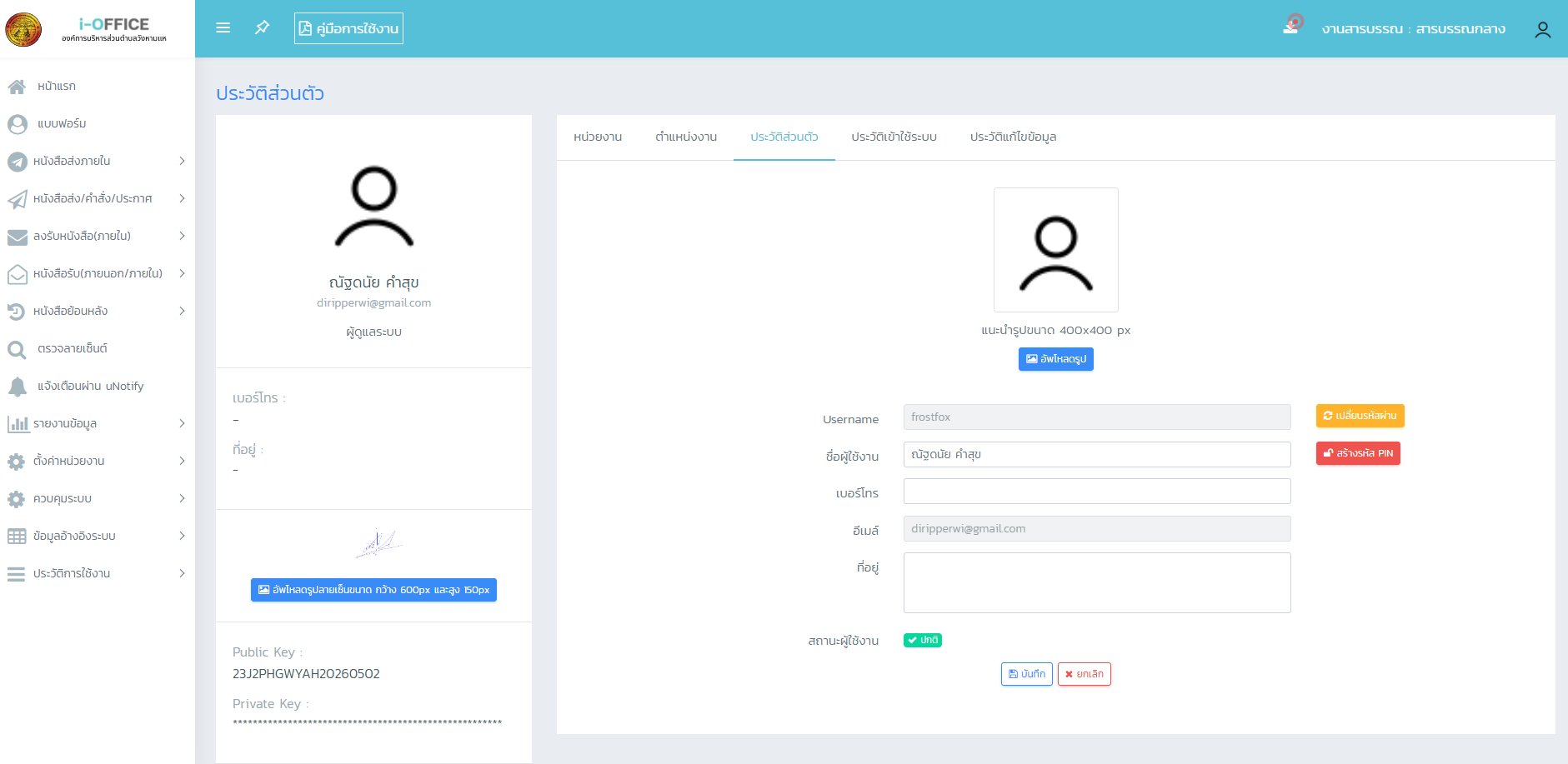Expand the หนังสือย้อนหลัง chevron
The width and height of the screenshot is (1568, 764).
point(182,311)
